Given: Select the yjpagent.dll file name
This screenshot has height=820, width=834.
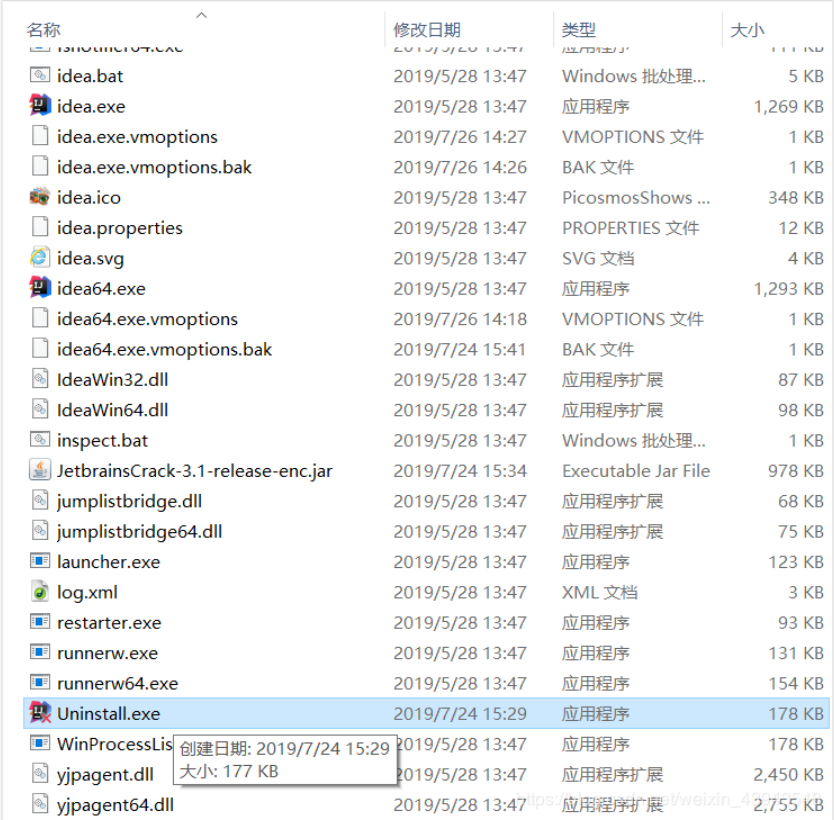Looking at the screenshot, I should 105,774.
